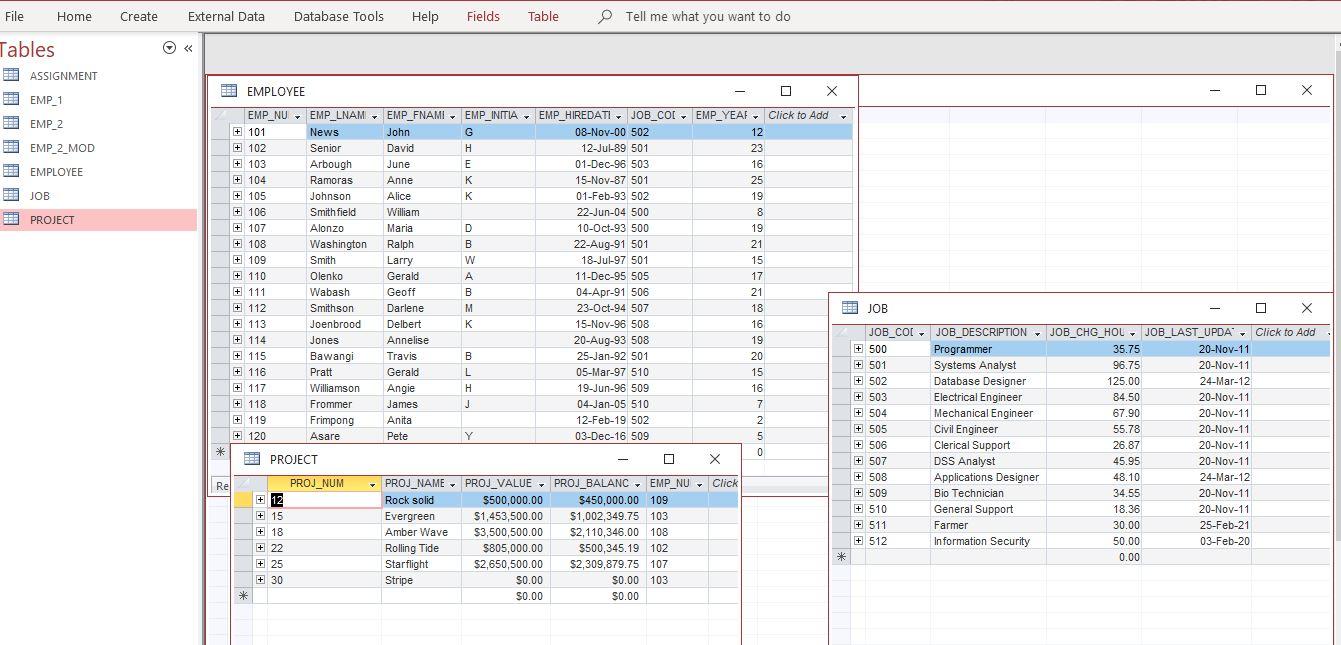The width and height of the screenshot is (1341, 645).
Task: Expand subdatasheet for employee 101 with plus sign
Action: click(x=236, y=131)
